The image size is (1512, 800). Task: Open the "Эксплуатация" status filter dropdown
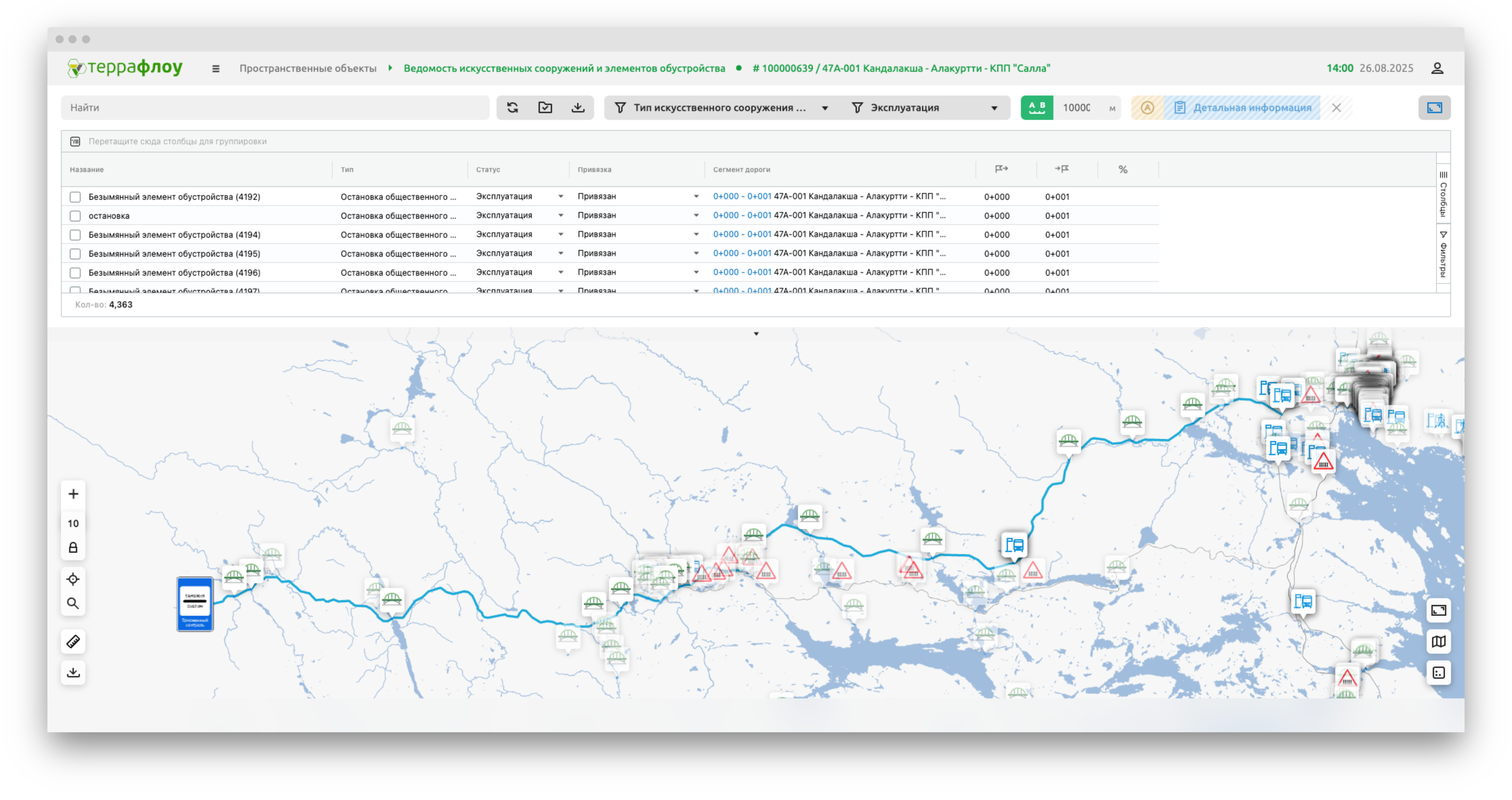(x=924, y=107)
